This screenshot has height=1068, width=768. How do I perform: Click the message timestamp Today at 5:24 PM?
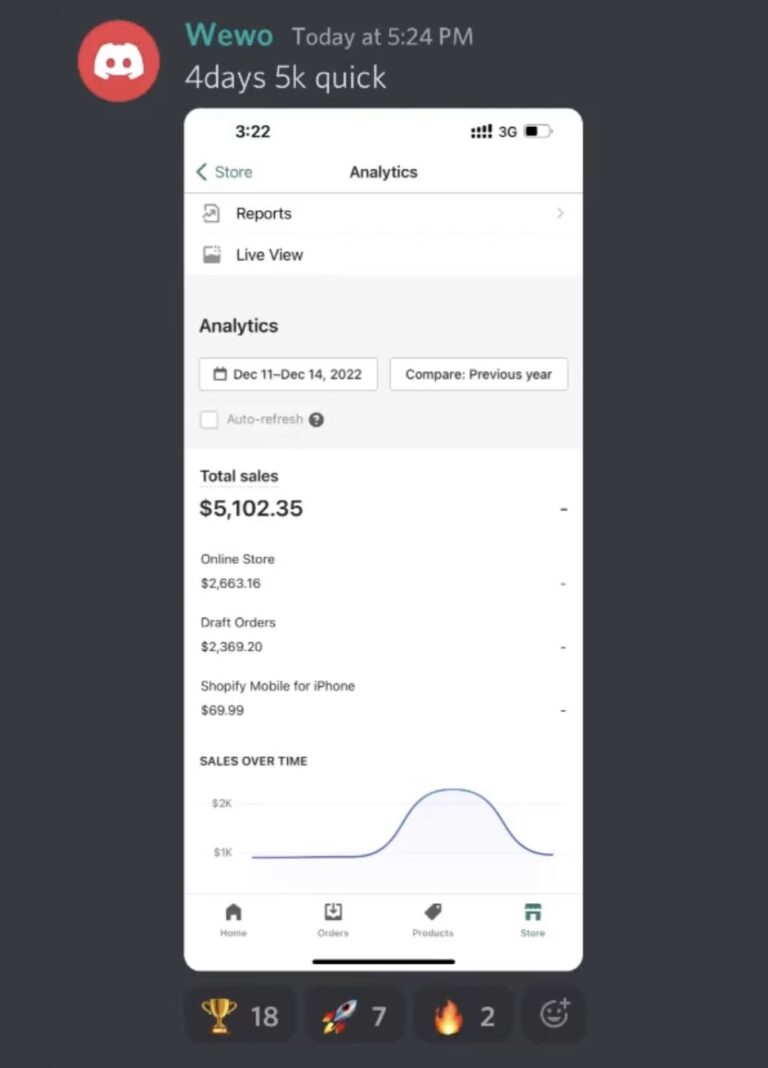coord(383,37)
